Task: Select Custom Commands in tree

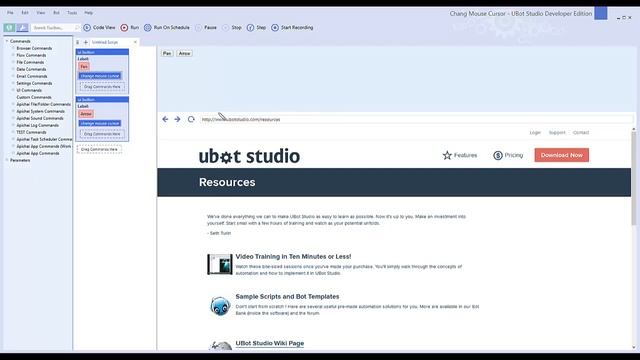Action: (x=34, y=97)
